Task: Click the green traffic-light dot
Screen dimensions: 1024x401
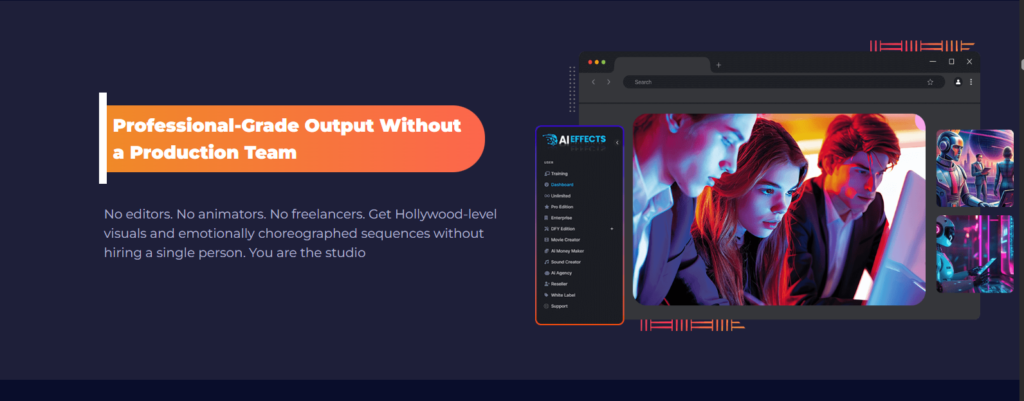Action: point(603,62)
